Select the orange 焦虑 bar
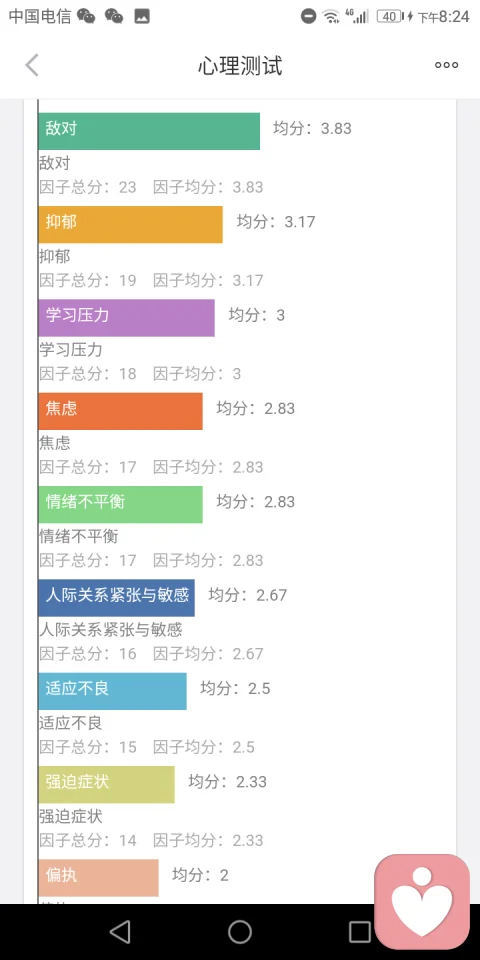The height and width of the screenshot is (960, 480). pyautogui.click(x=121, y=411)
